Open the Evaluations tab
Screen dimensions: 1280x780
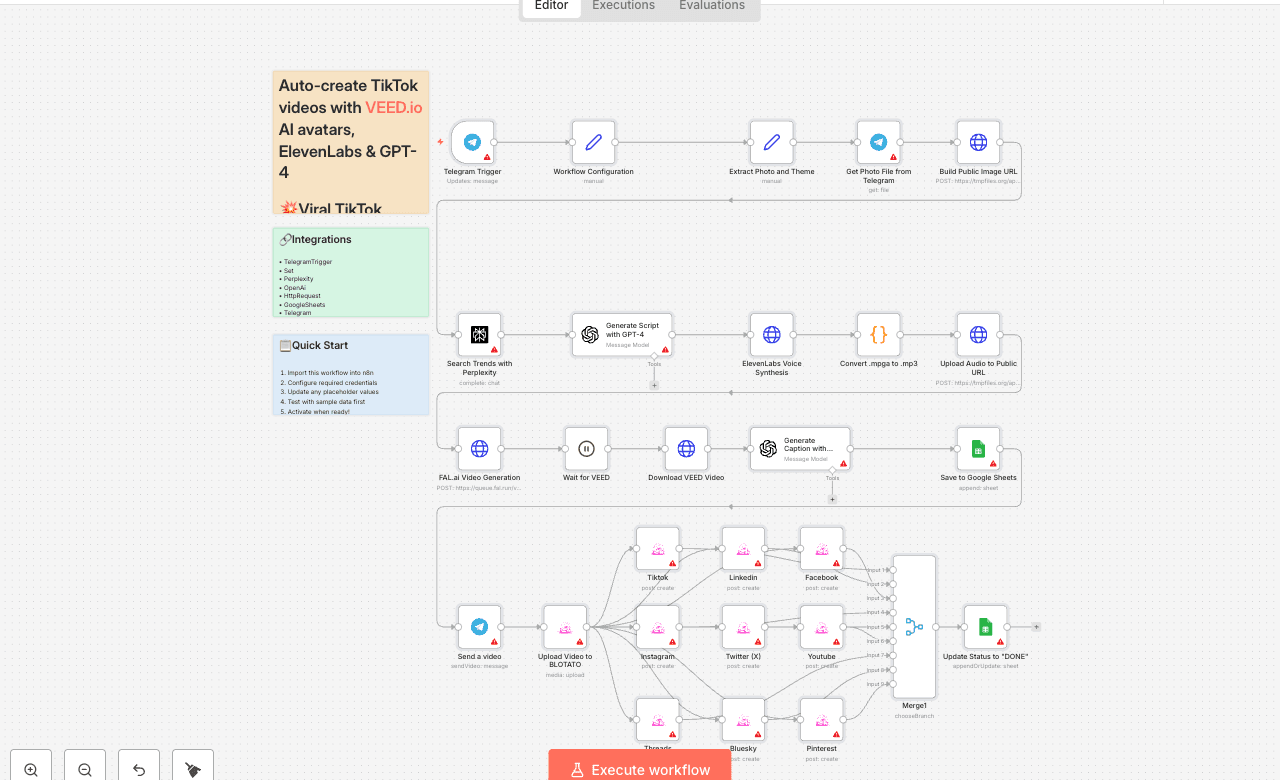click(711, 6)
